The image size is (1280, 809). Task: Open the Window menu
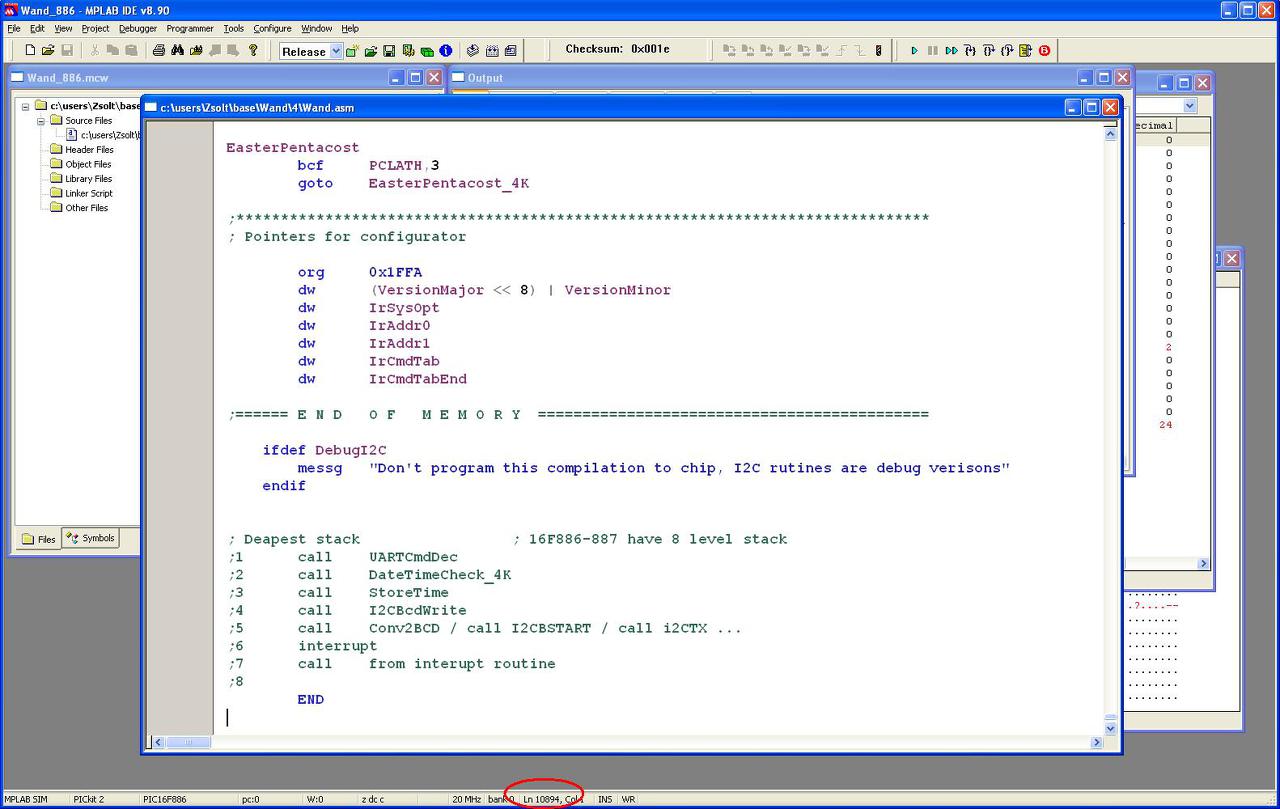(317, 29)
